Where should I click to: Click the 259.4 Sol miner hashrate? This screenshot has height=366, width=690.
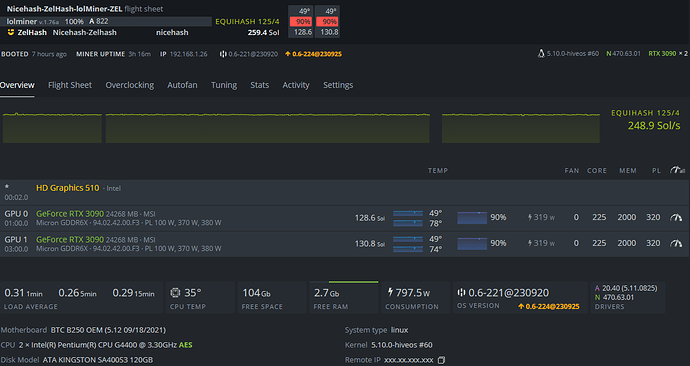(x=263, y=33)
